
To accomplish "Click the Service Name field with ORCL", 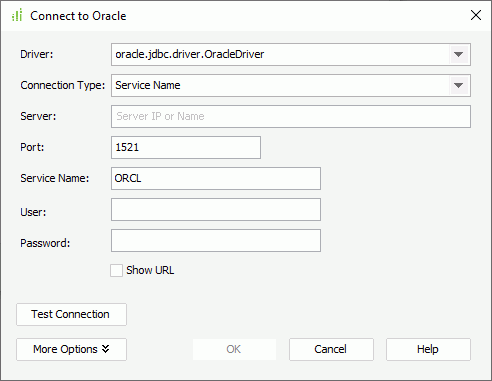I will 216,178.
